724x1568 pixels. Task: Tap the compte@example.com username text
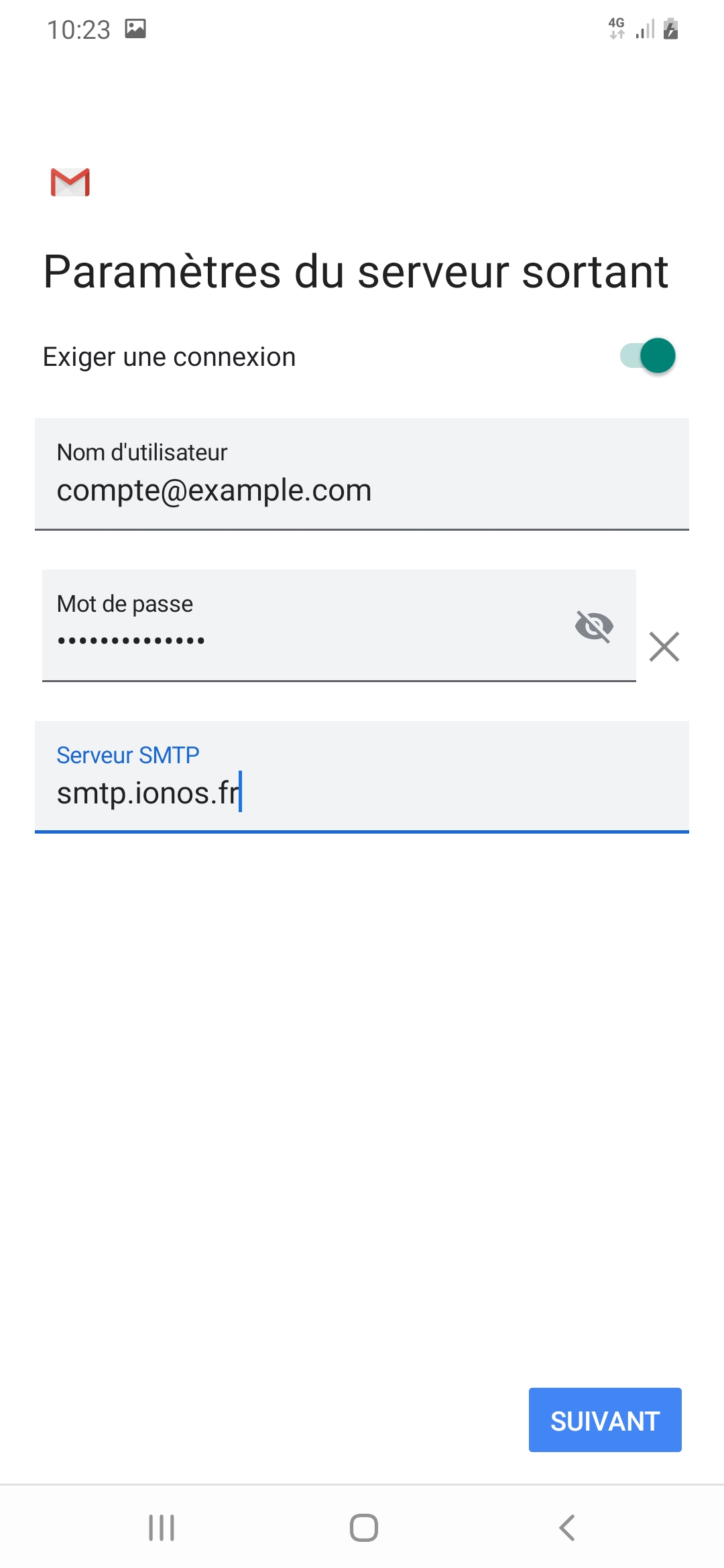click(214, 491)
